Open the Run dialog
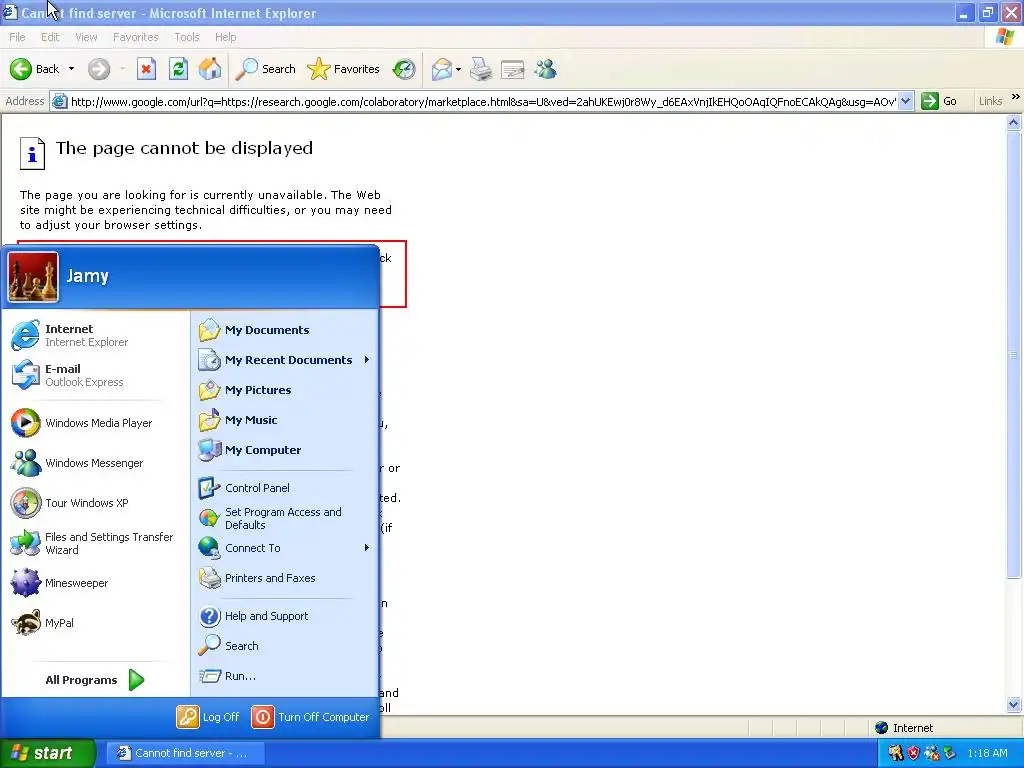1024x768 pixels. click(x=228, y=676)
